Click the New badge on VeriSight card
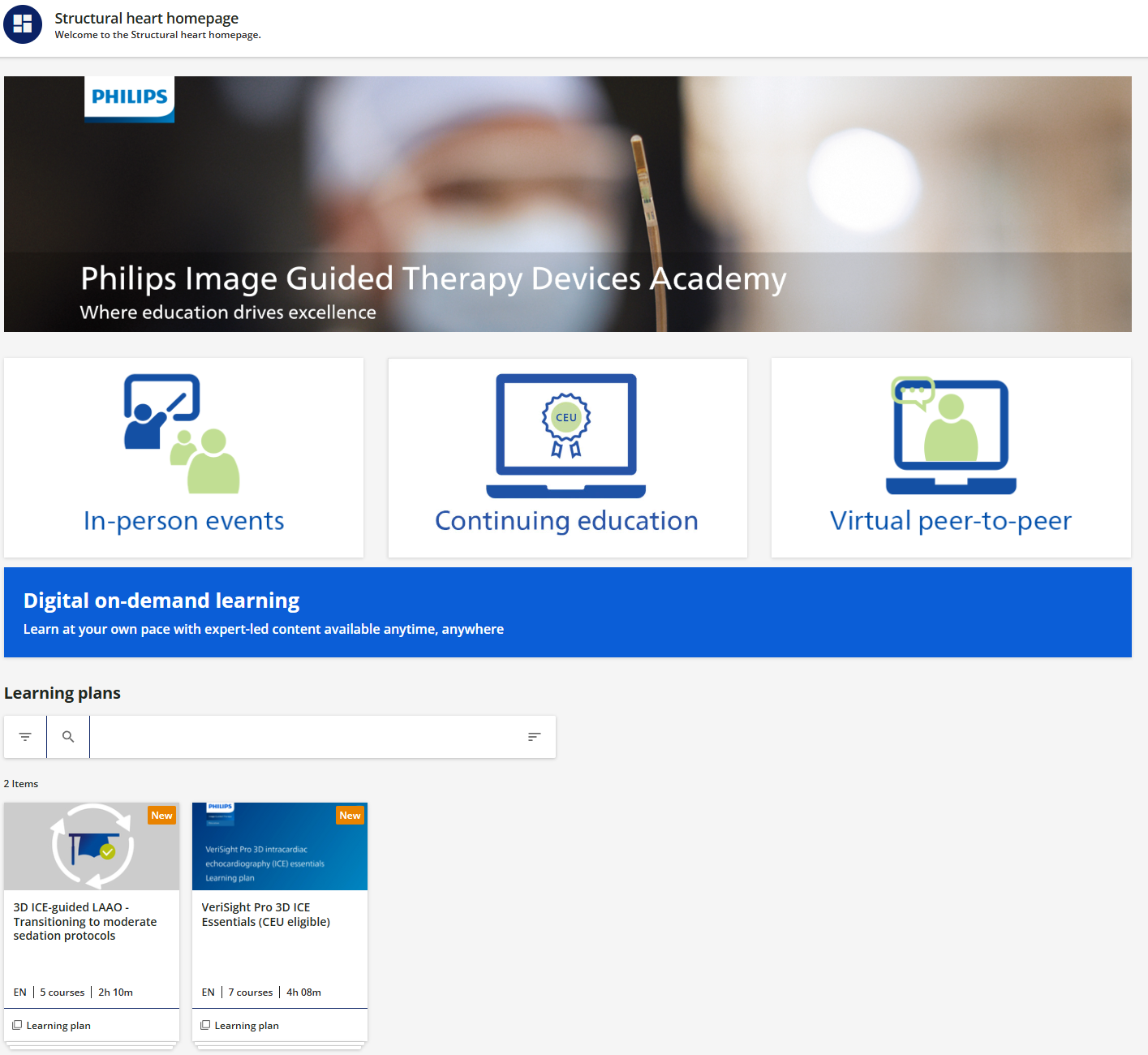This screenshot has height=1055, width=1148. pyautogui.click(x=350, y=816)
